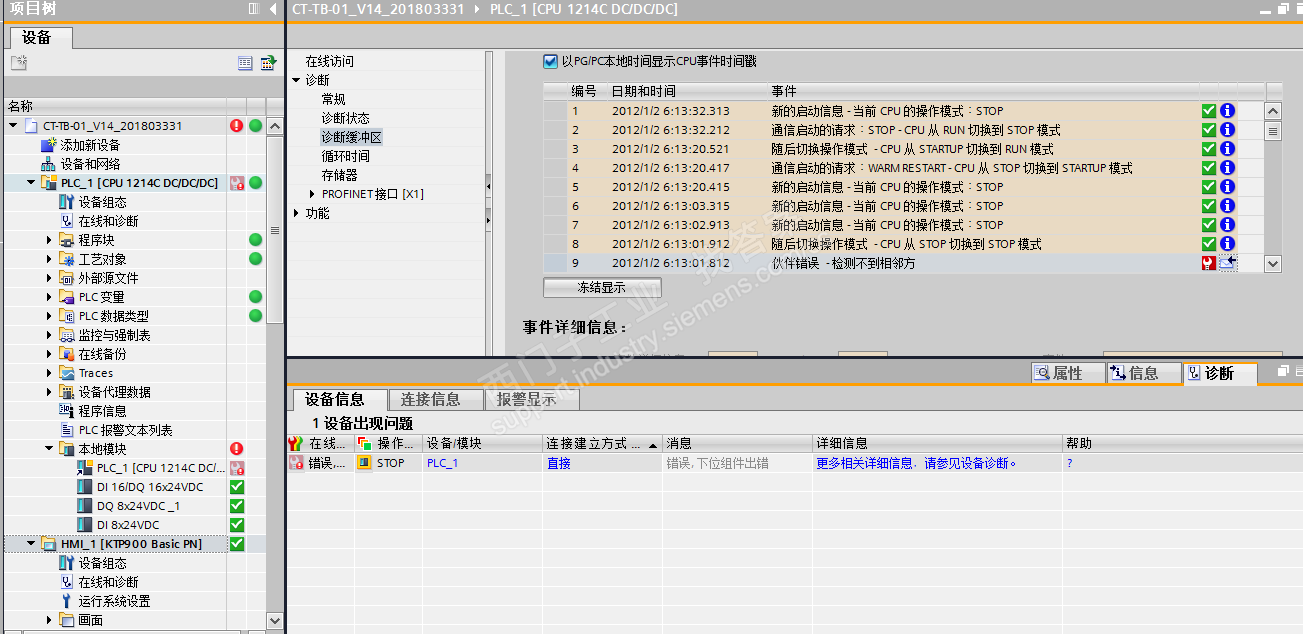Click the green check for event 2

pyautogui.click(x=1209, y=130)
